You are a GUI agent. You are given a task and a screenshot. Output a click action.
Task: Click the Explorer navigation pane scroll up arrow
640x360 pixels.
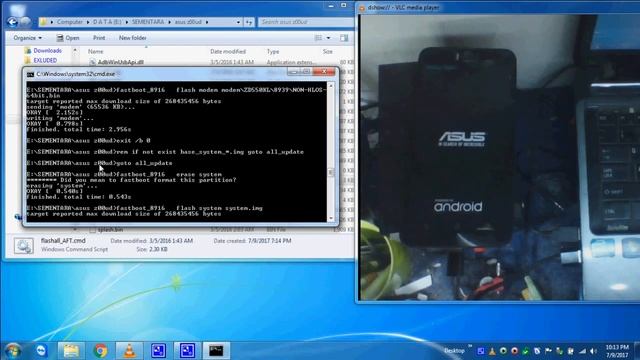75,50
